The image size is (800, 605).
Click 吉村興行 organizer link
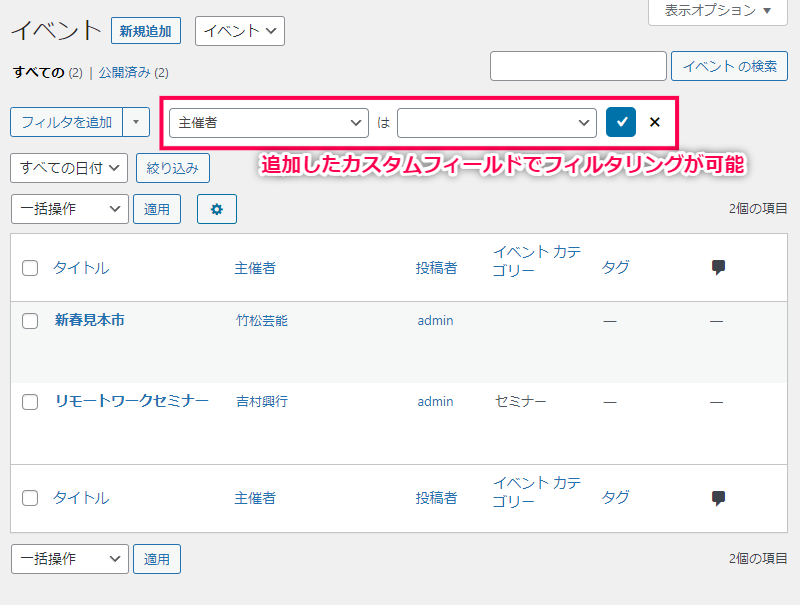[262, 401]
